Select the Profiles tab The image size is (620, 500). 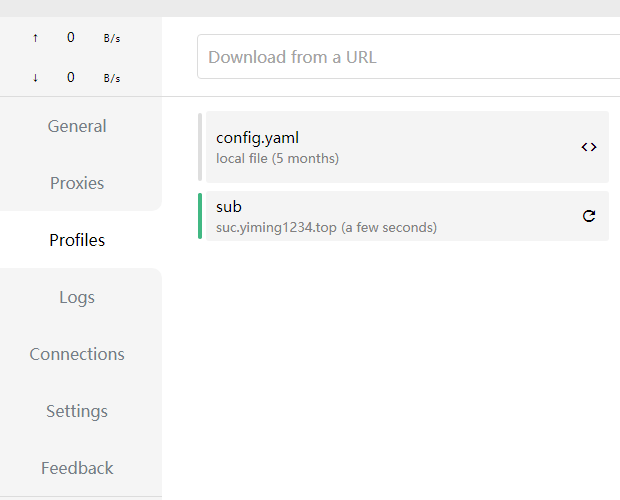point(77,240)
